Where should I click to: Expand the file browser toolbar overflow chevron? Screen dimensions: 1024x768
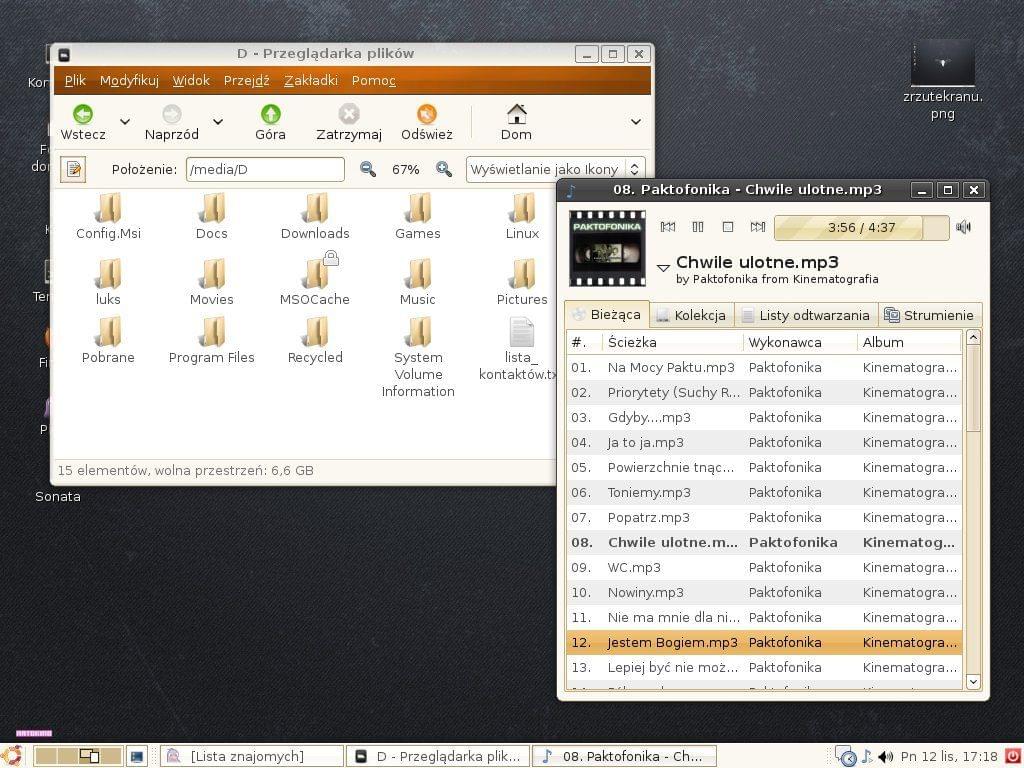(x=635, y=121)
